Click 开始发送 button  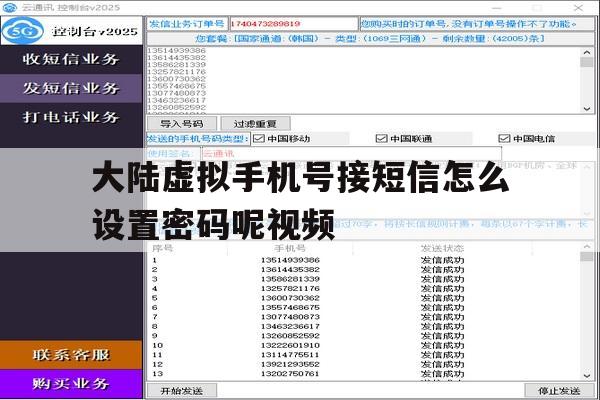tap(182, 391)
